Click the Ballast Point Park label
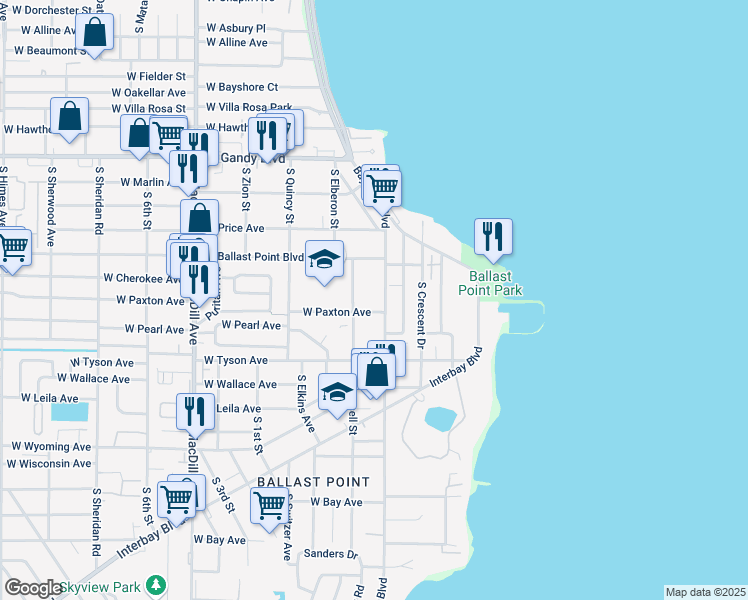Viewport: 748px width, 600px height. click(490, 283)
